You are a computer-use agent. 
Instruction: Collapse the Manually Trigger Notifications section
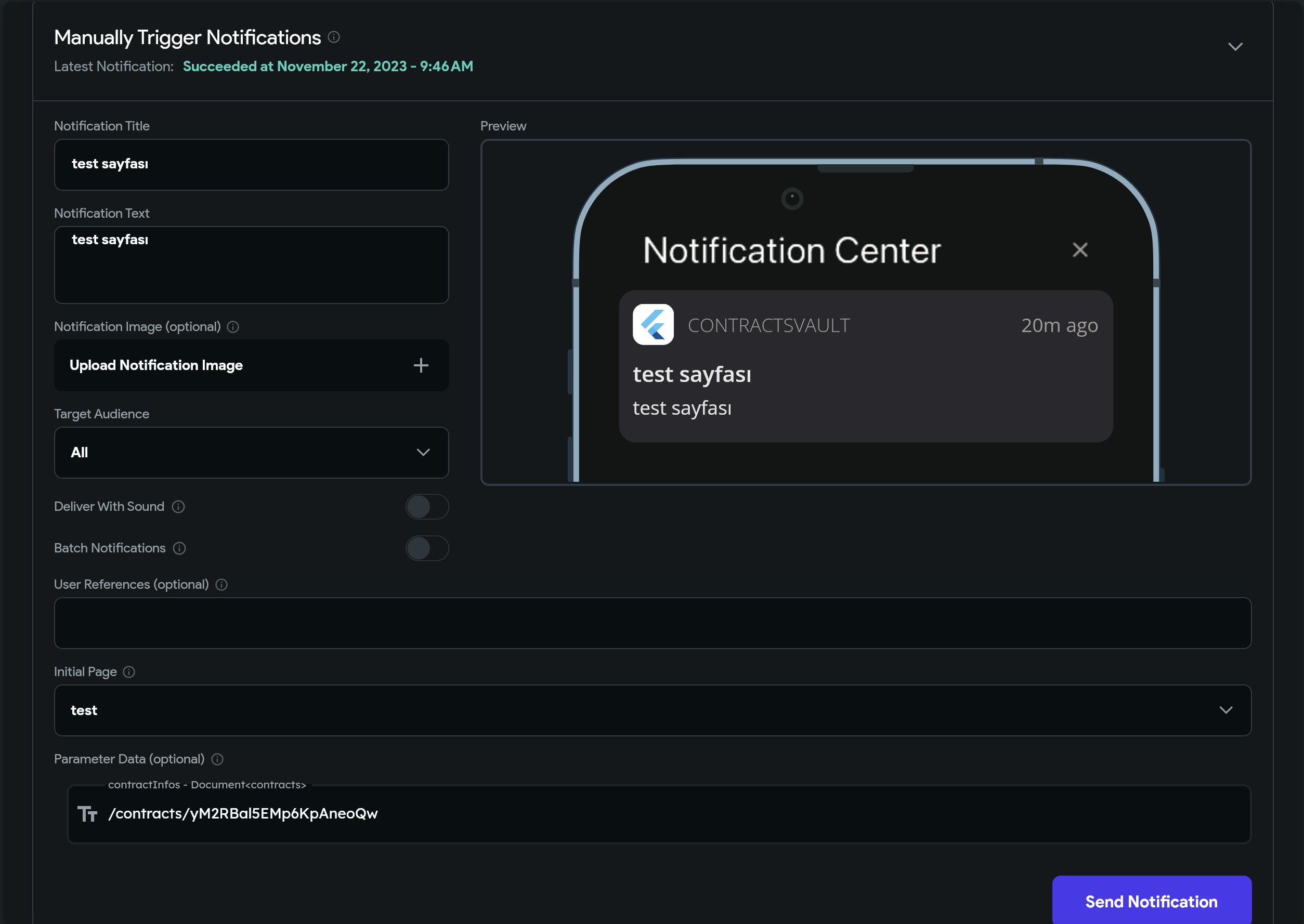click(x=1234, y=47)
